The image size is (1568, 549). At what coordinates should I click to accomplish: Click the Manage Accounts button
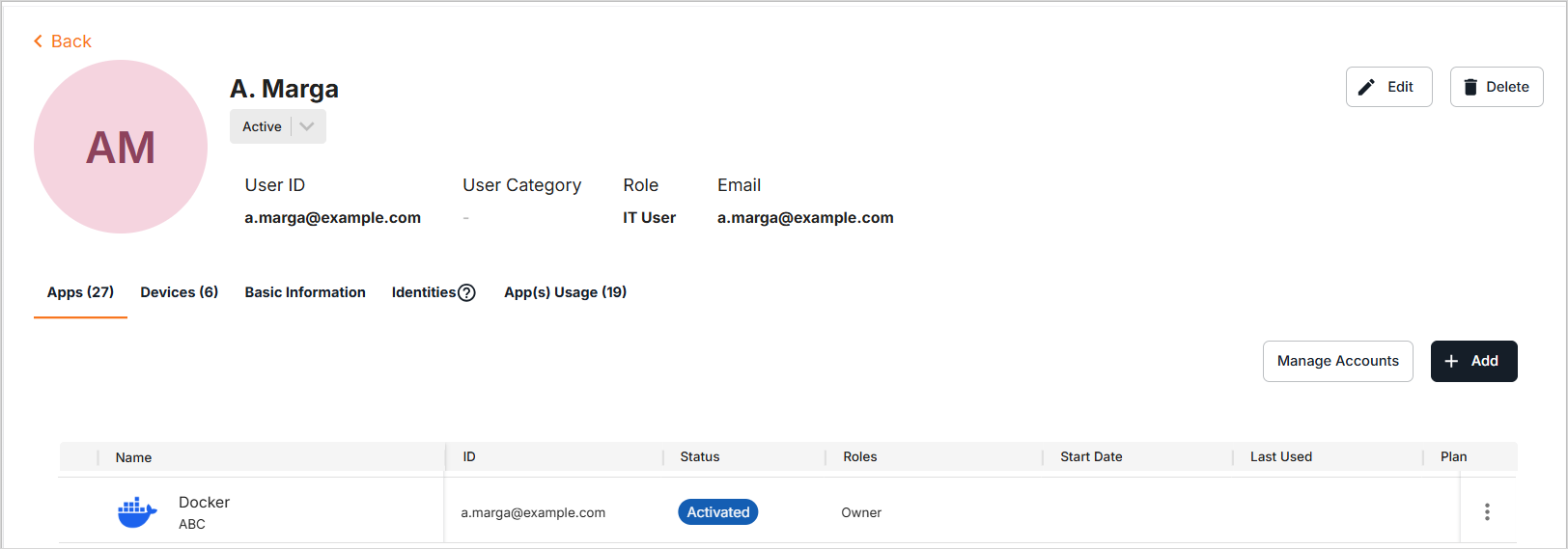(x=1337, y=361)
